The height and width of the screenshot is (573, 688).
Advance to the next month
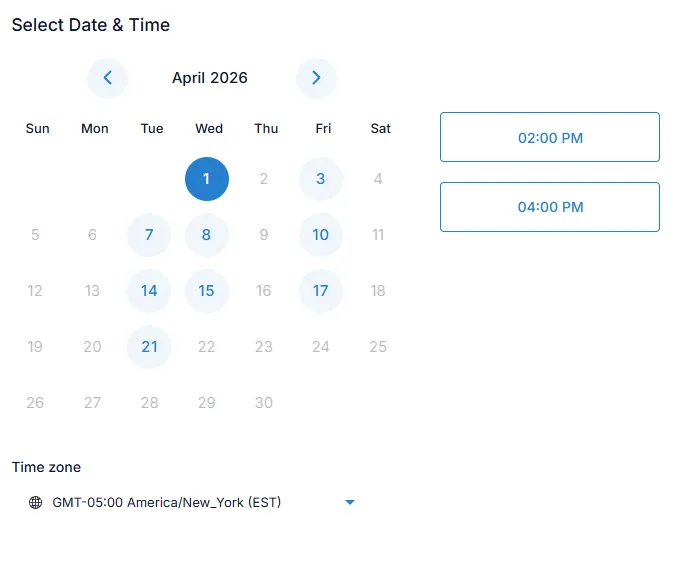pyautogui.click(x=316, y=78)
